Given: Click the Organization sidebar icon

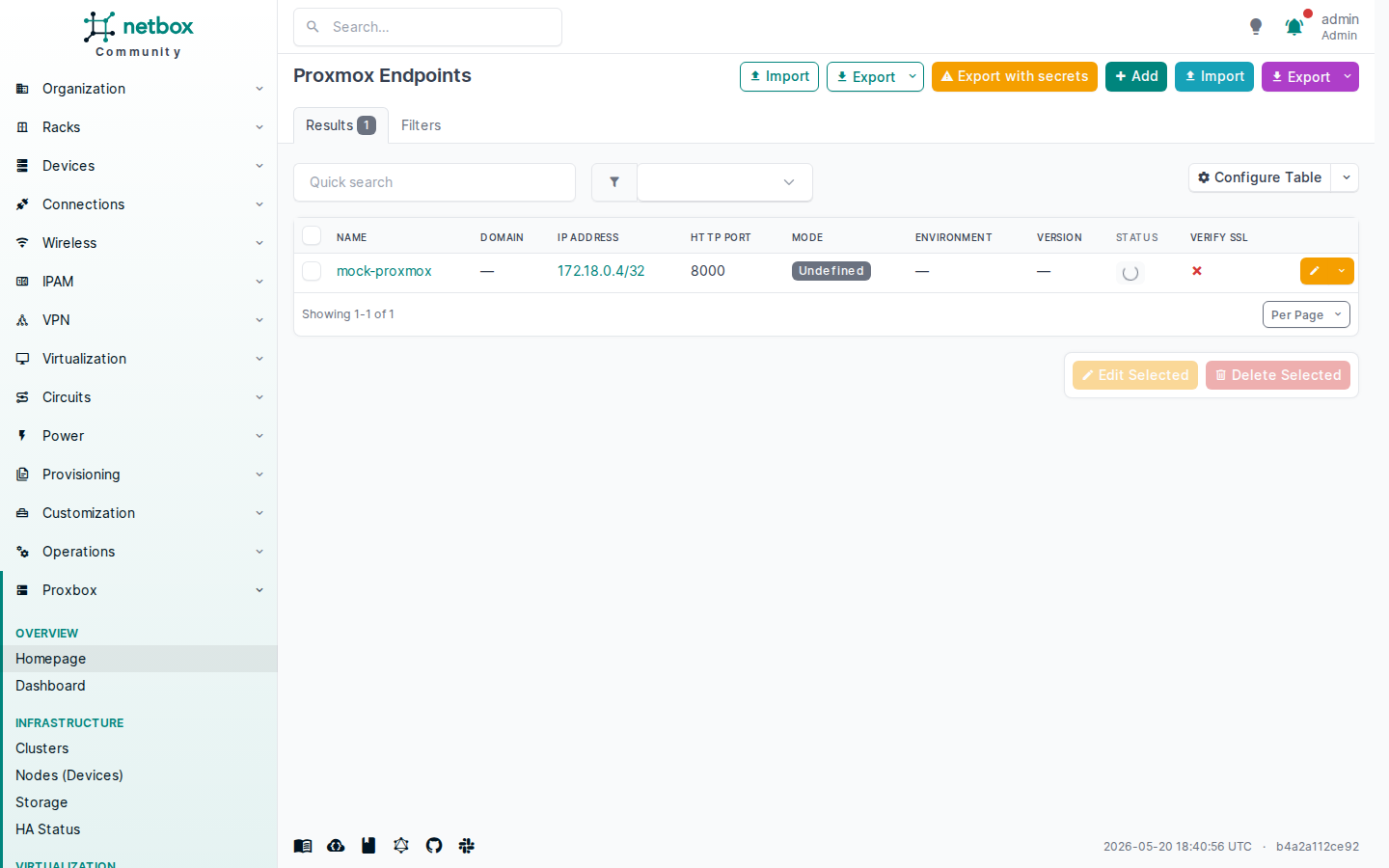Looking at the screenshot, I should point(22,89).
